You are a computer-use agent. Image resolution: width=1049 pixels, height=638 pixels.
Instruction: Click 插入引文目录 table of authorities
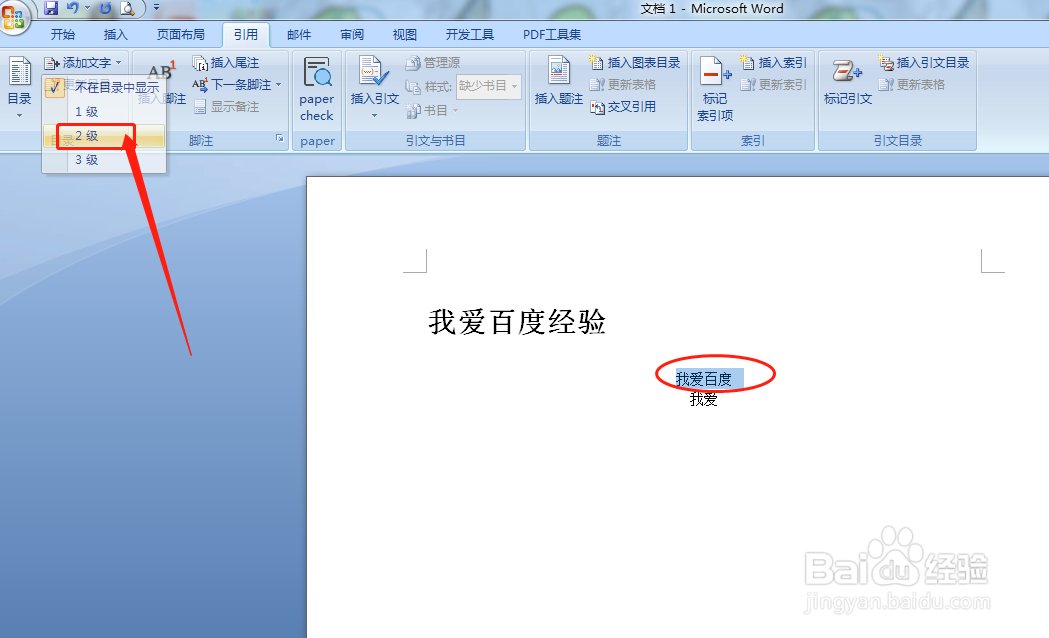tap(923, 63)
